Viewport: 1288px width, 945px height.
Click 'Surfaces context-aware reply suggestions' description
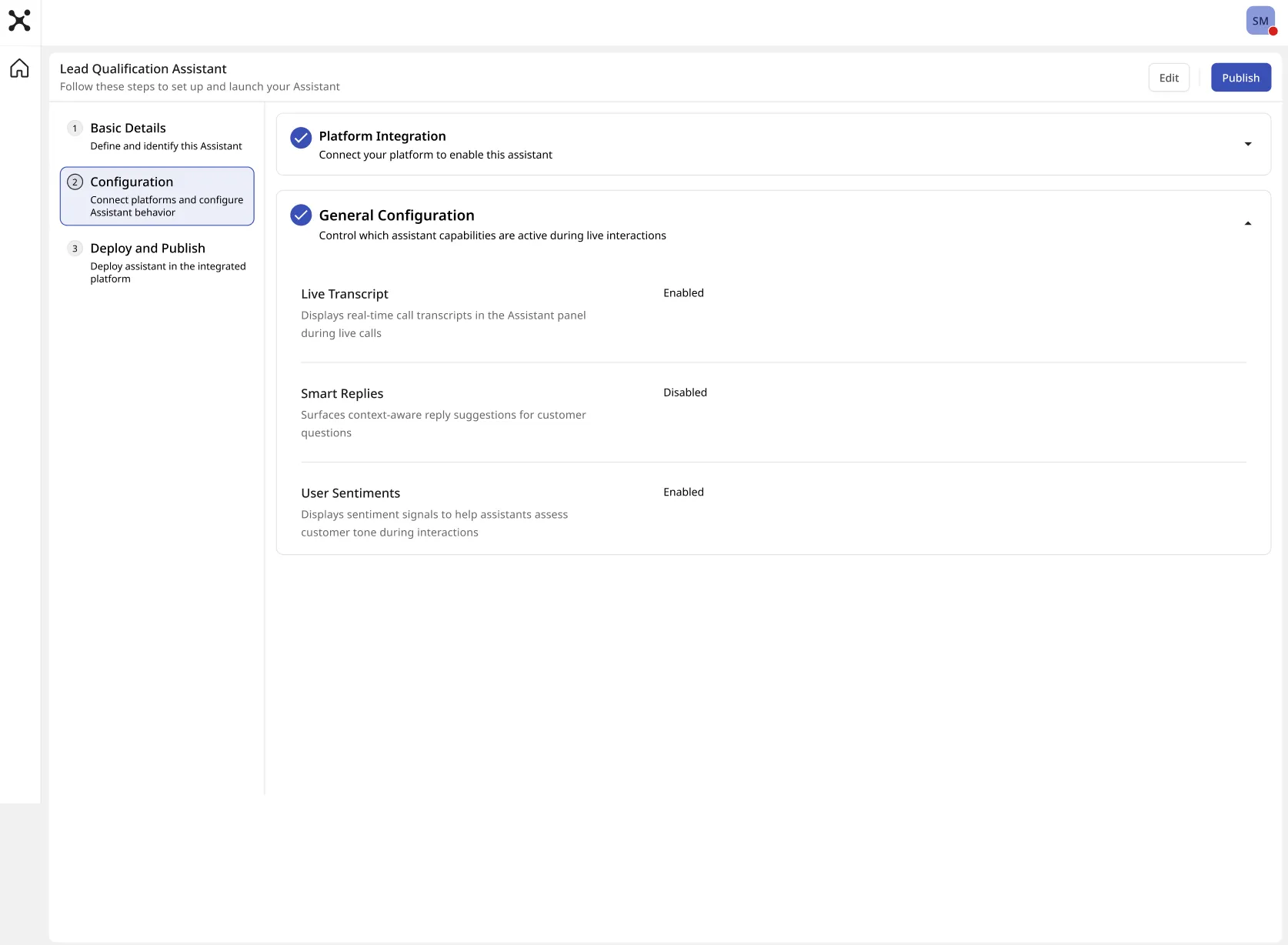tap(443, 424)
